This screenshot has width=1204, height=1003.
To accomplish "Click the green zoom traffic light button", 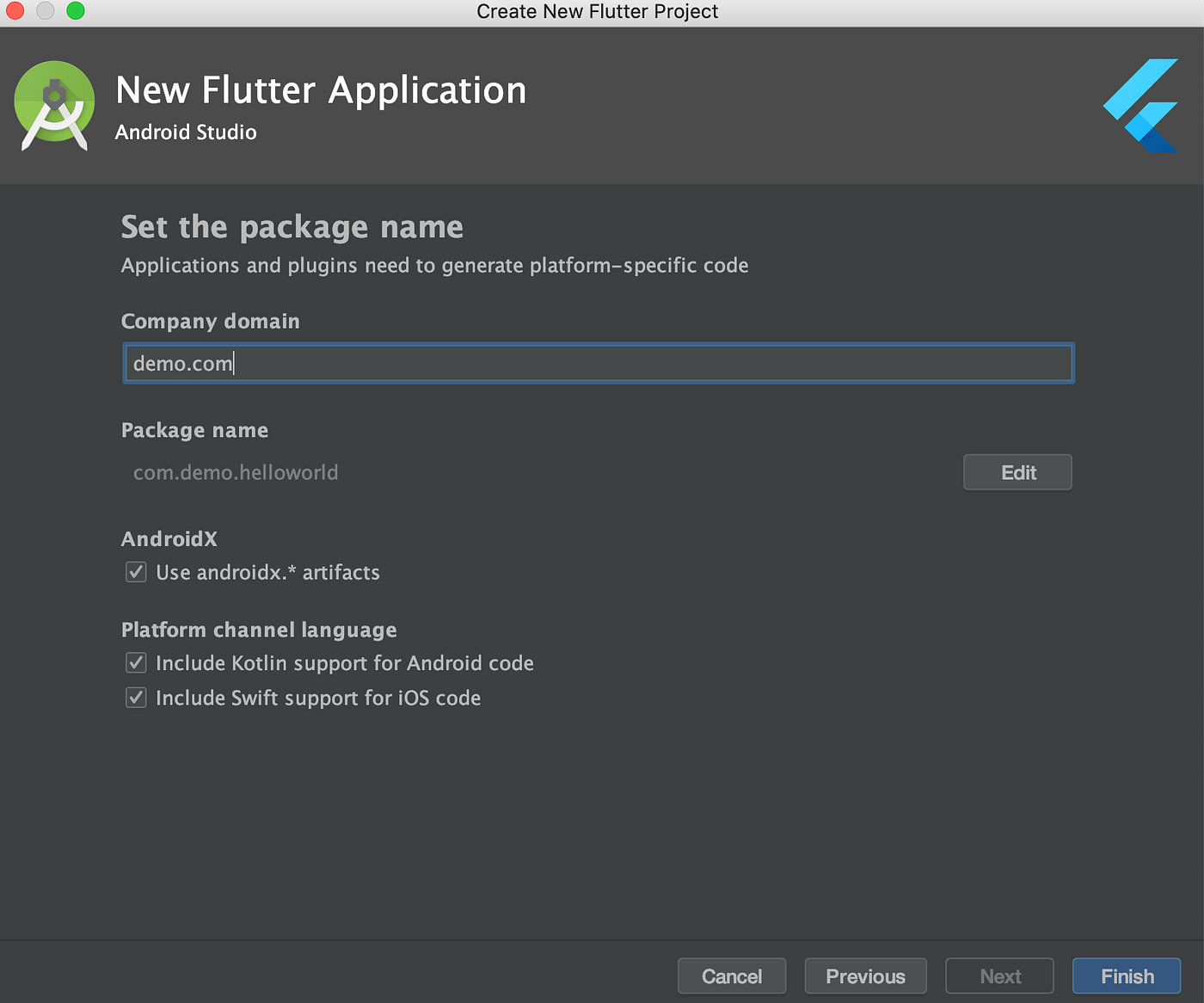I will tap(75, 11).
